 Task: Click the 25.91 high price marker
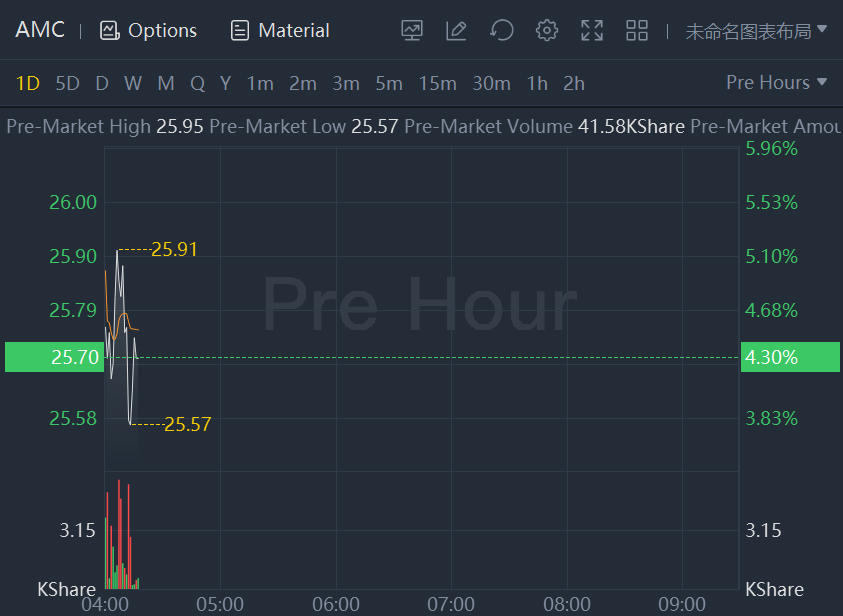[x=174, y=249]
